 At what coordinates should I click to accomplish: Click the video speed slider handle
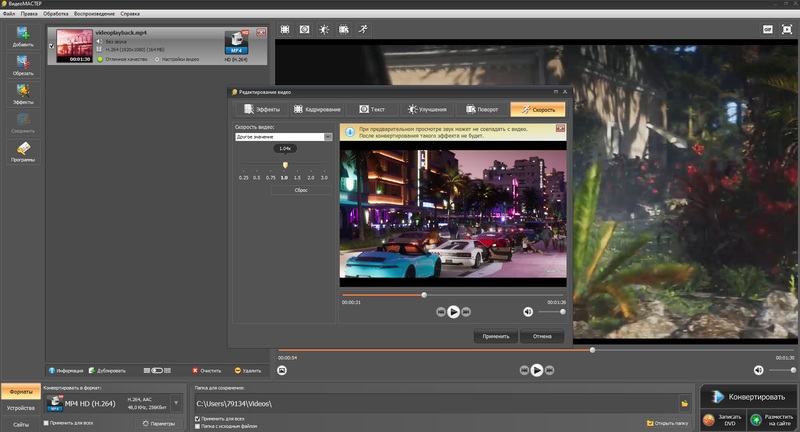pyautogui.click(x=285, y=165)
